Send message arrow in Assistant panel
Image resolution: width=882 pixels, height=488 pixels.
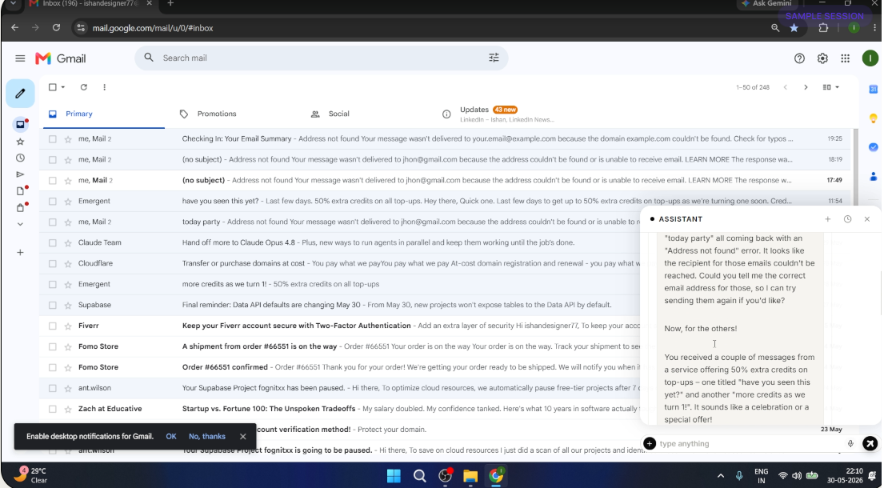pos(870,444)
